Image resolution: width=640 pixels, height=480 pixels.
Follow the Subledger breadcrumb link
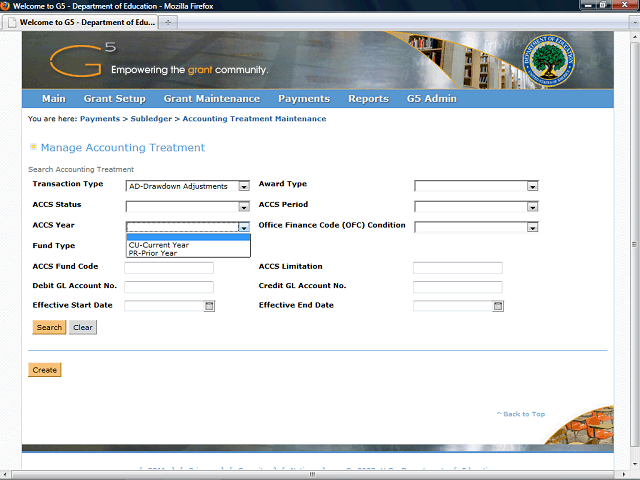[151, 119]
